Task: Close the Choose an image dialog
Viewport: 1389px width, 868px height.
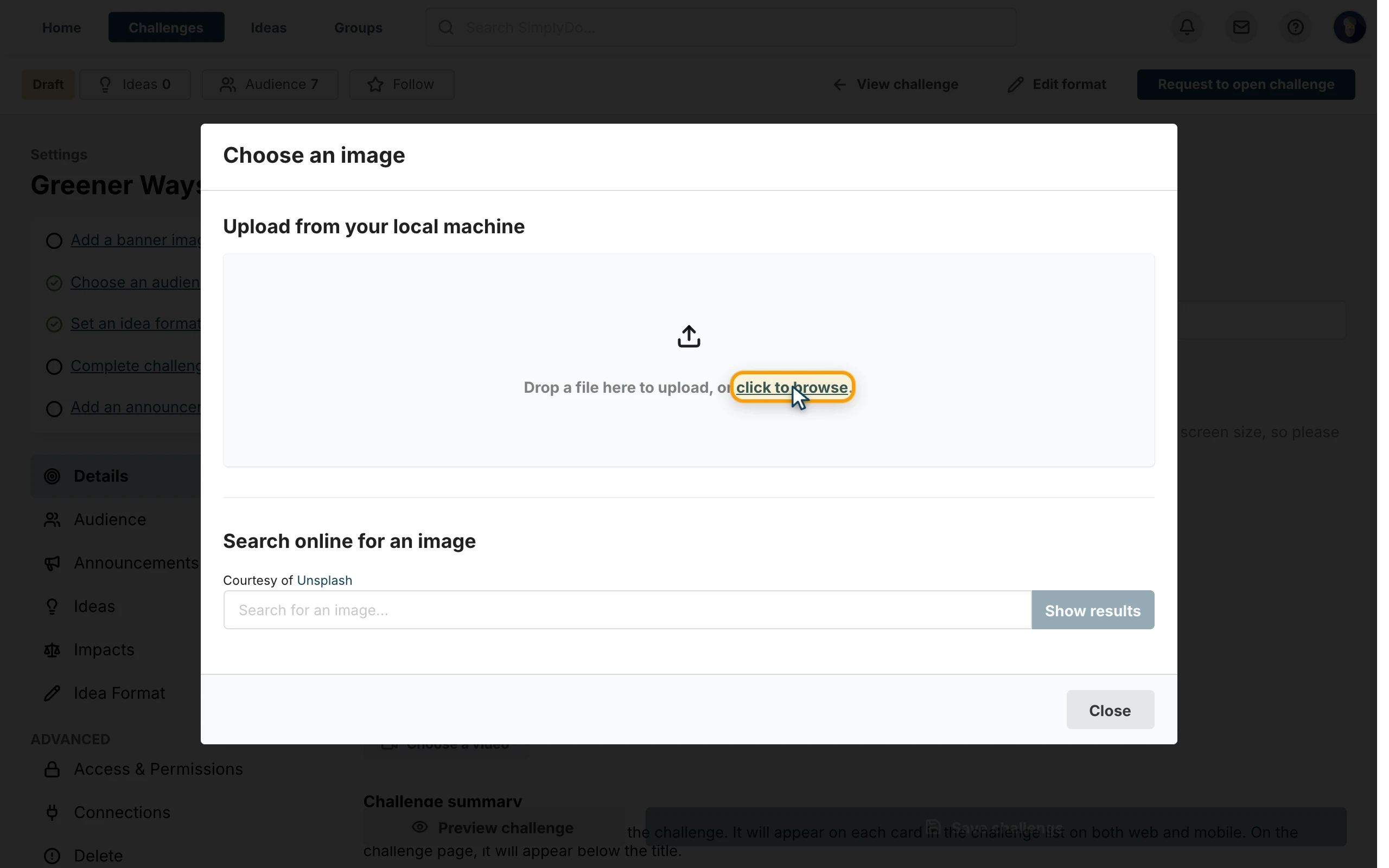Action: [x=1110, y=710]
